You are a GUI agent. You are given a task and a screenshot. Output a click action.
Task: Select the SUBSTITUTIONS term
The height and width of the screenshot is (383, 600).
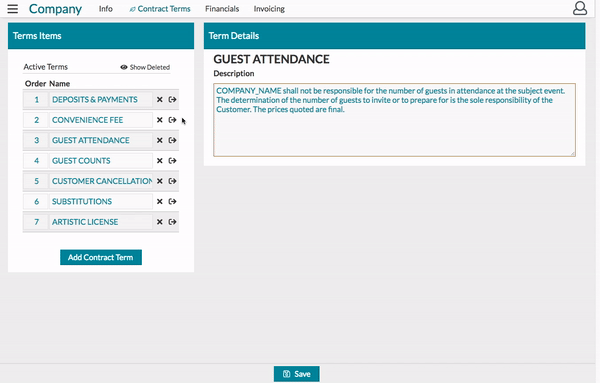[101, 201]
